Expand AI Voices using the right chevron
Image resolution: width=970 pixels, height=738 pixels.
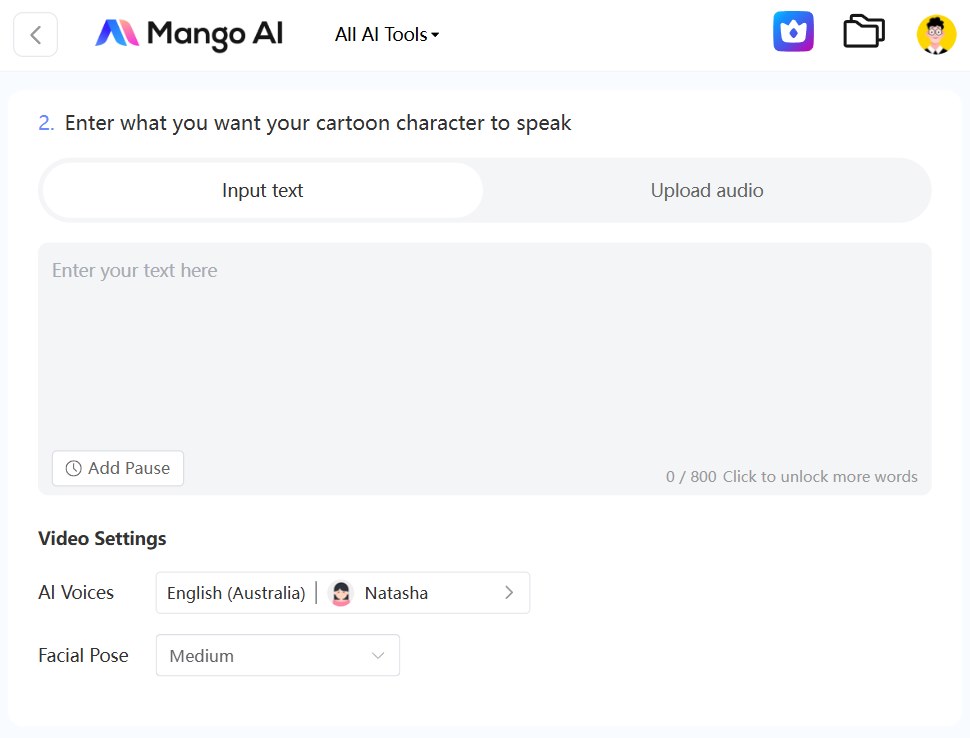[509, 593]
